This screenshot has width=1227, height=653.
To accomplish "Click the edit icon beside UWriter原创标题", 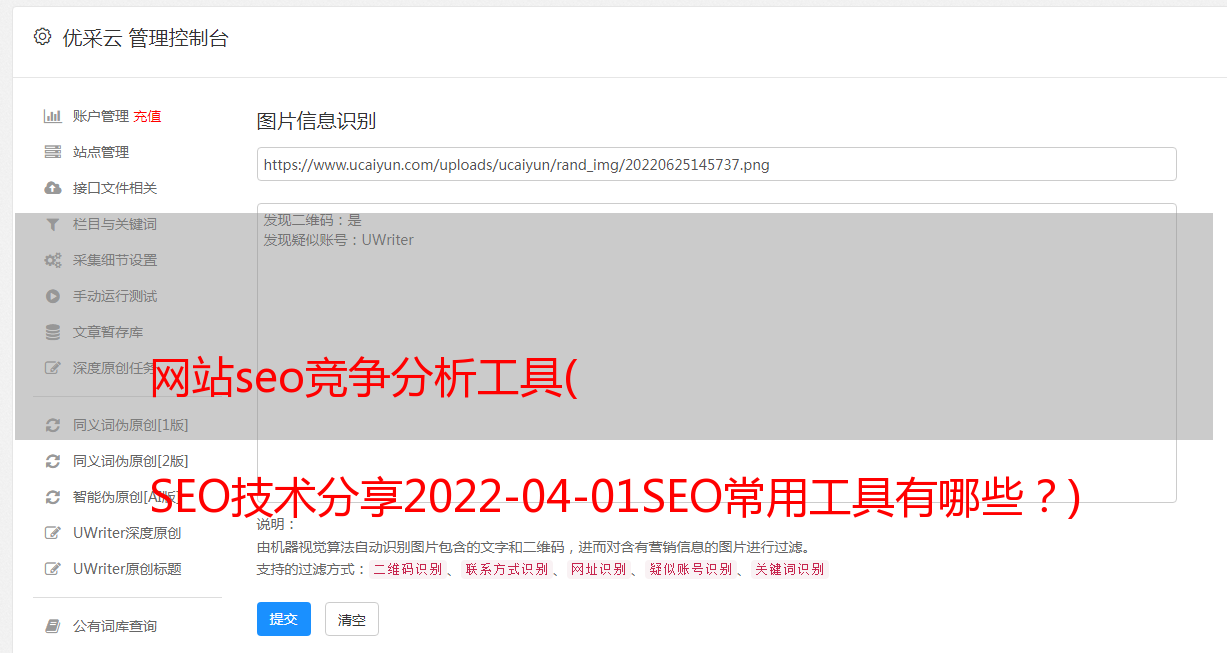I will [53, 569].
